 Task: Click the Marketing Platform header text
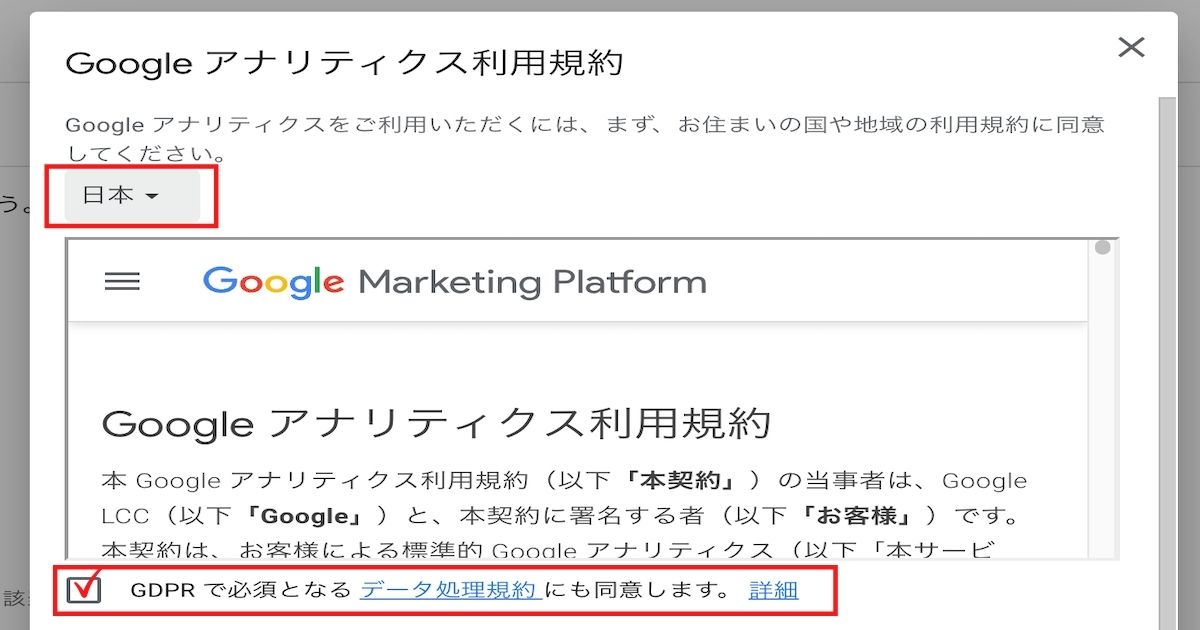(x=532, y=282)
